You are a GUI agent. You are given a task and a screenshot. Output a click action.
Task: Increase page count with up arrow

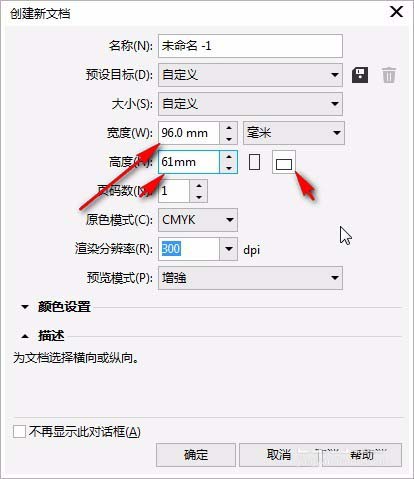[x=199, y=186]
